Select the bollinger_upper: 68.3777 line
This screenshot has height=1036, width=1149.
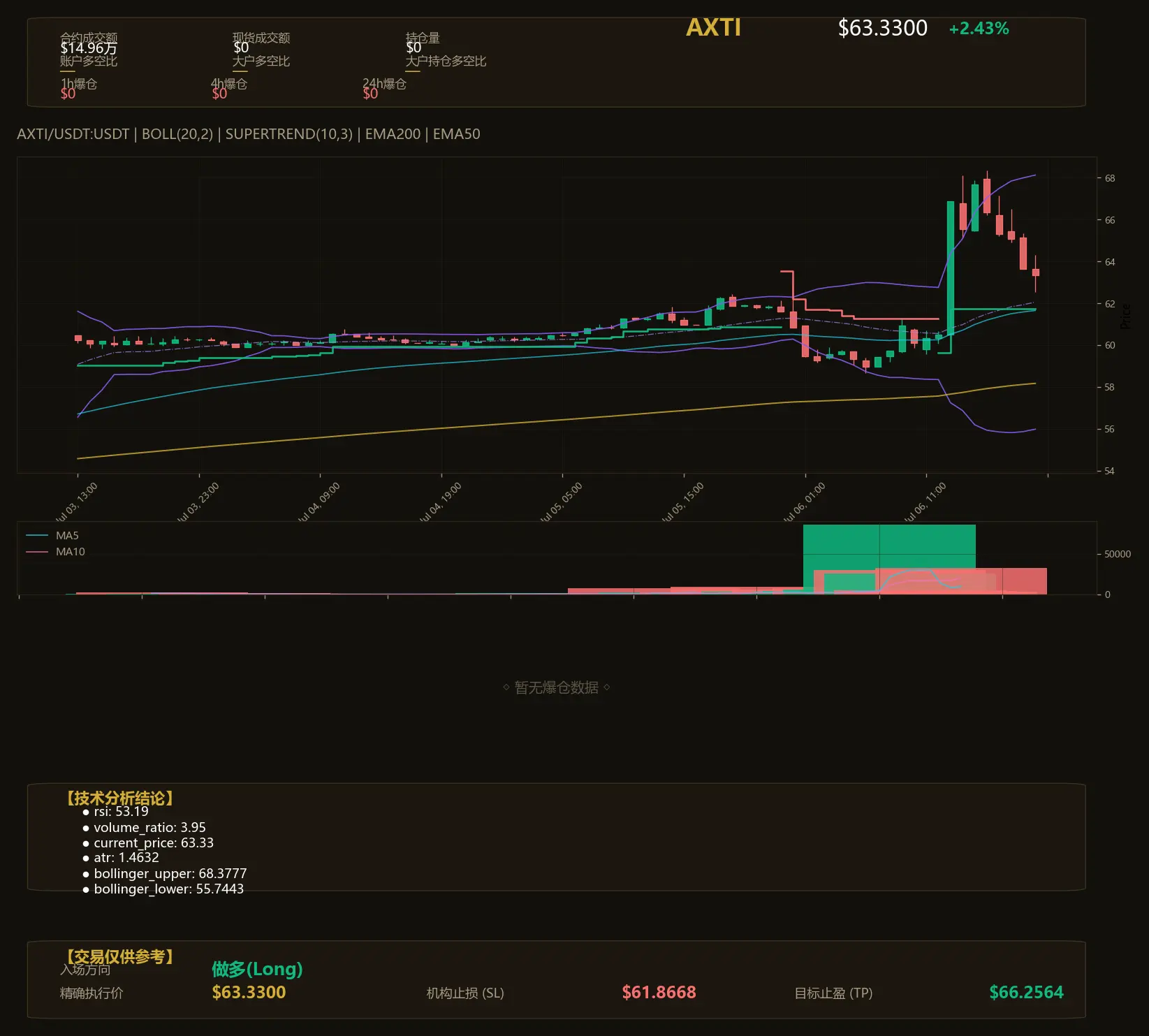point(165,874)
